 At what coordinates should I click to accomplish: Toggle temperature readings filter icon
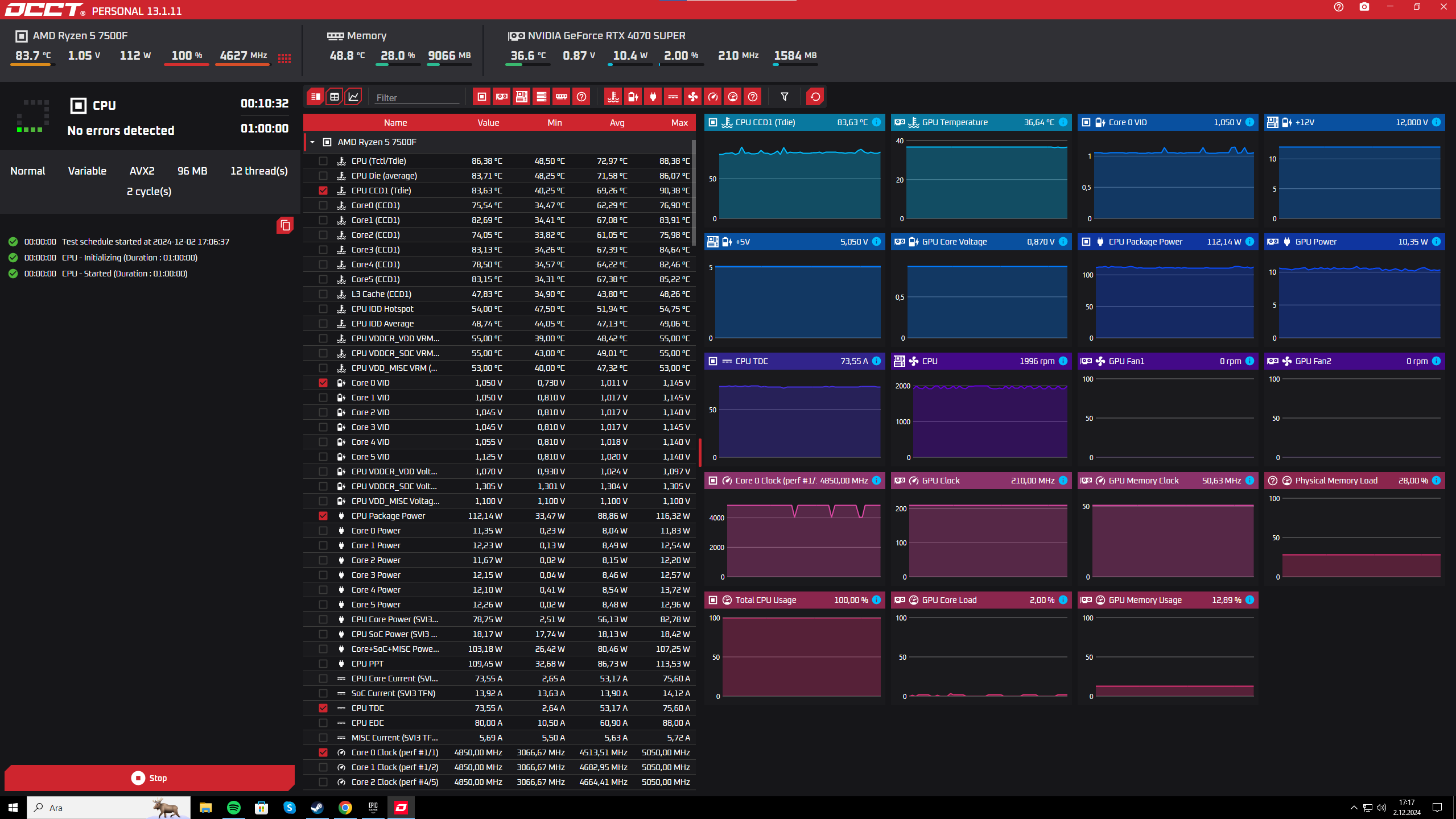(x=613, y=97)
